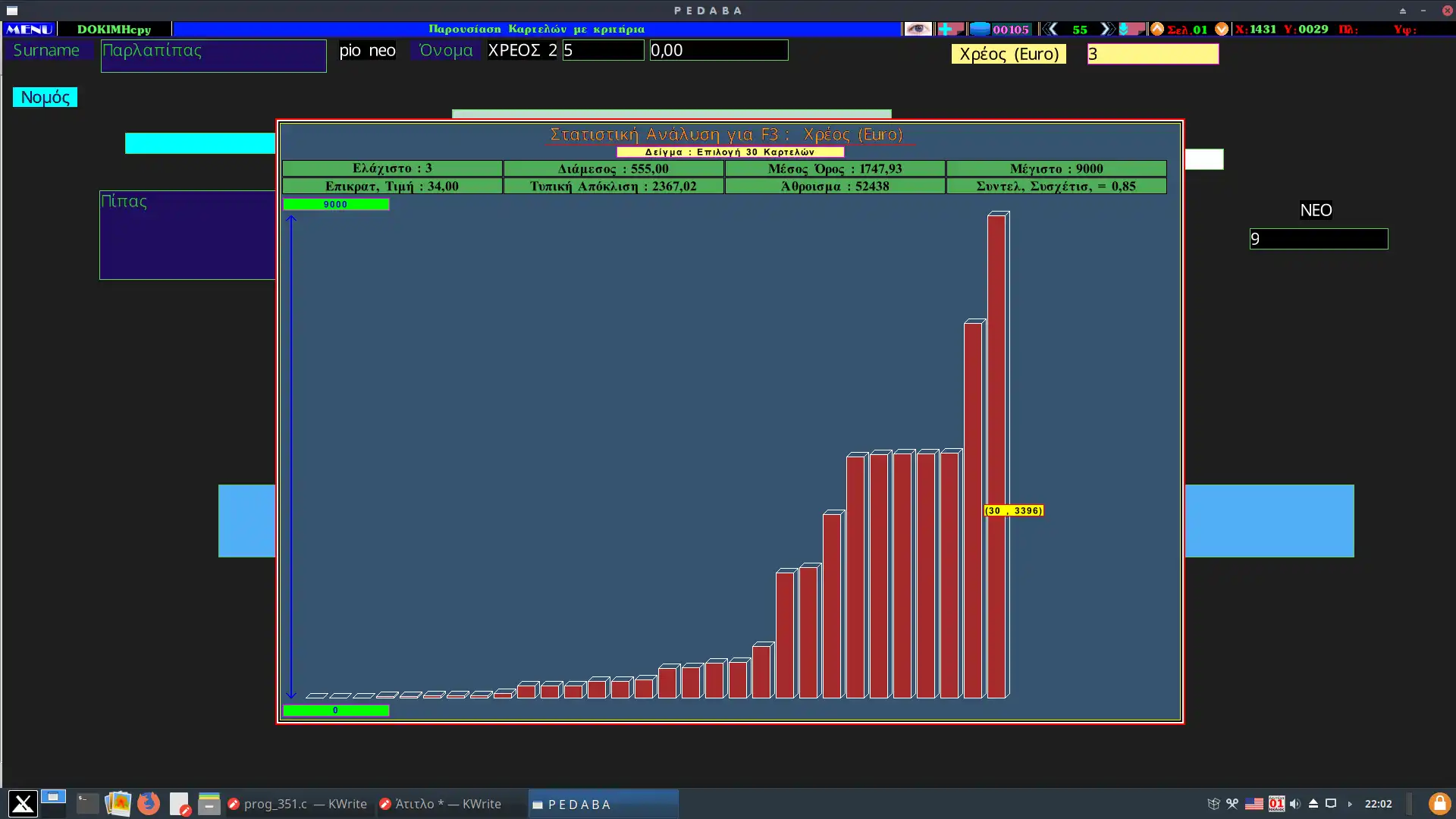This screenshot has height=819, width=1456.
Task: Toggle the volume speaker tray icon
Action: coord(1295,804)
